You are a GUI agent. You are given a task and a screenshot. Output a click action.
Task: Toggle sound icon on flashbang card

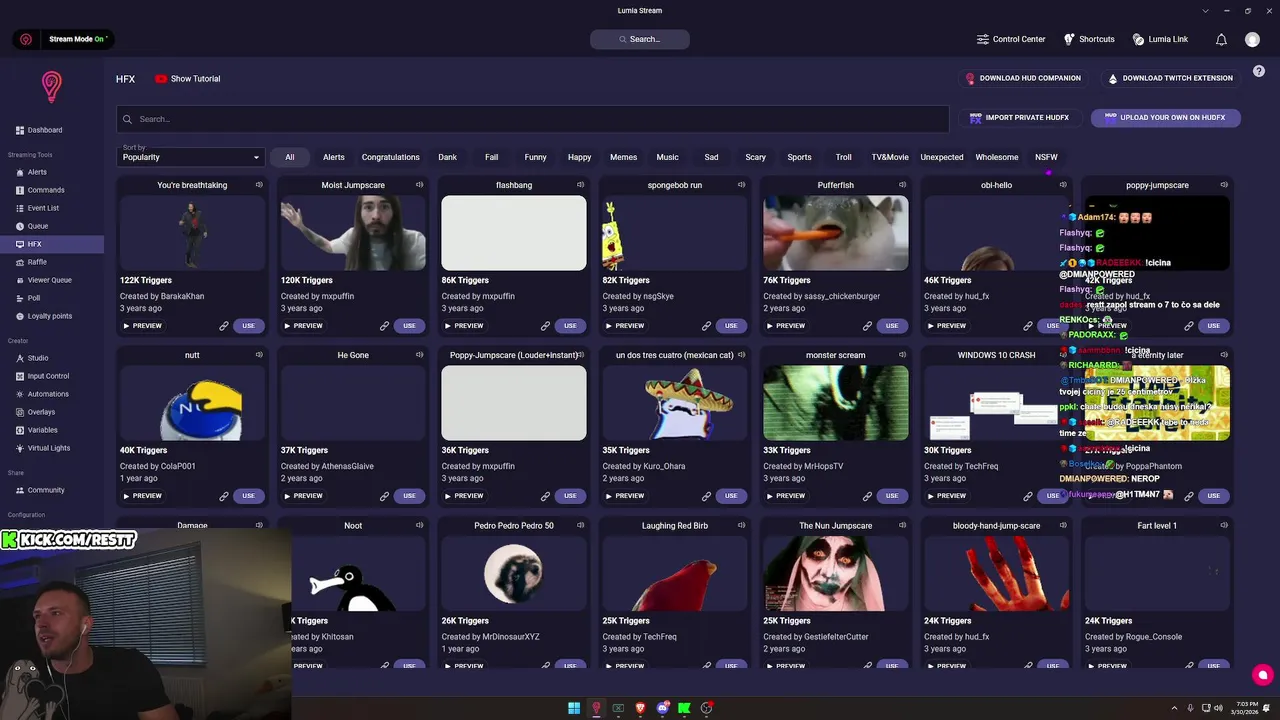581,185
